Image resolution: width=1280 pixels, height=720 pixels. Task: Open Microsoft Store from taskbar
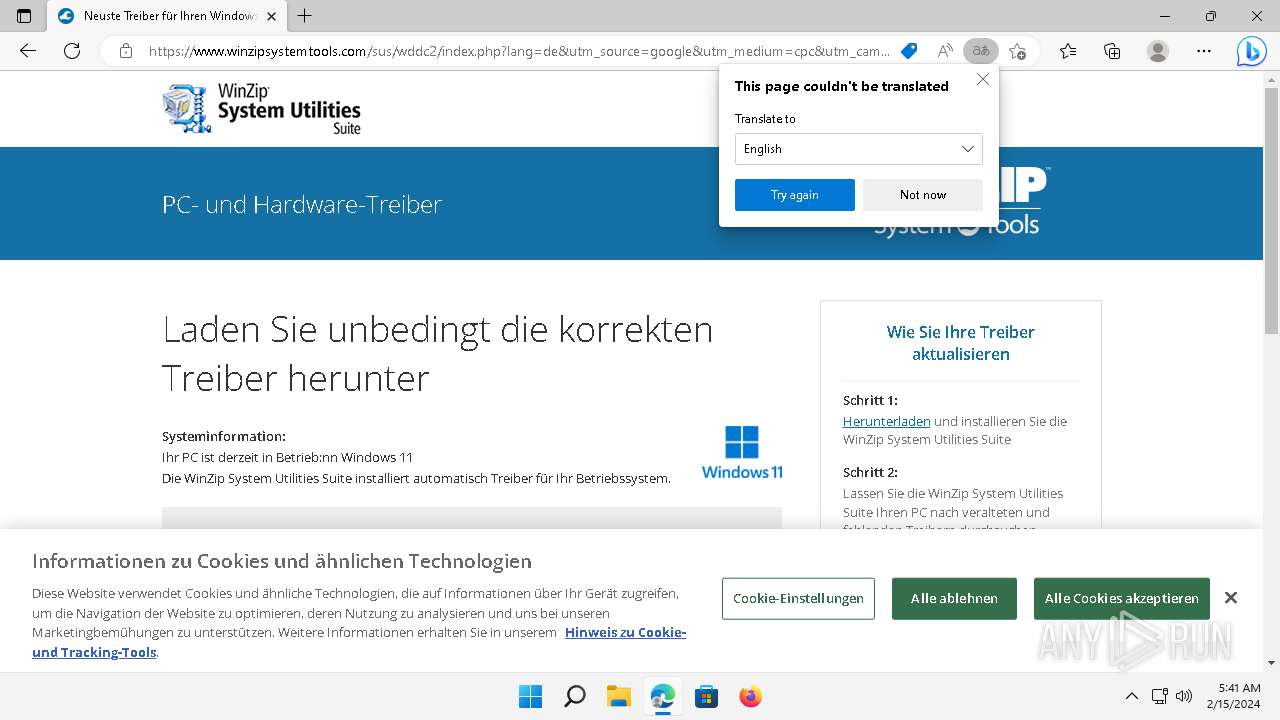(x=706, y=696)
